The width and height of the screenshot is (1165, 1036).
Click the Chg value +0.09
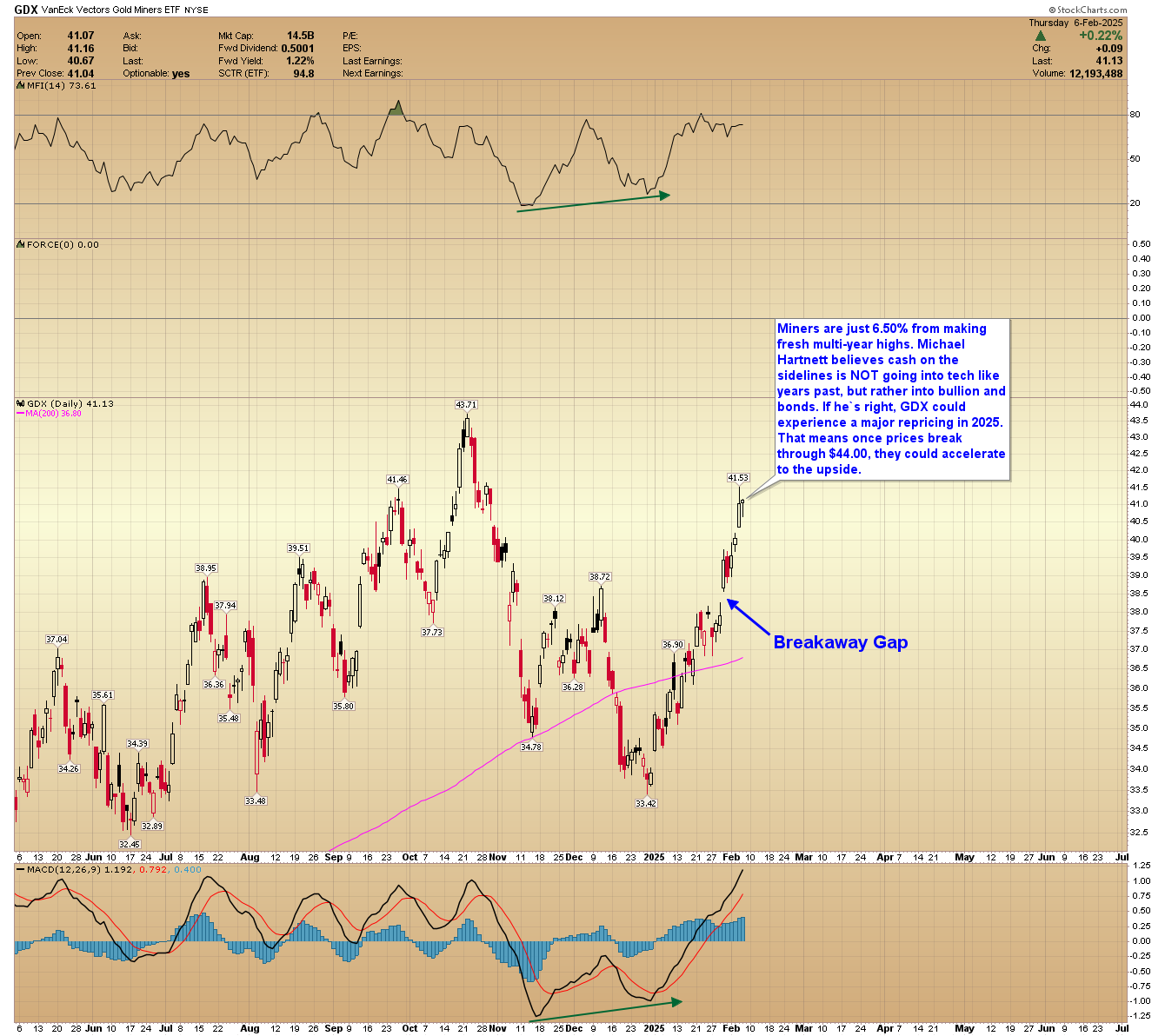(1108, 49)
